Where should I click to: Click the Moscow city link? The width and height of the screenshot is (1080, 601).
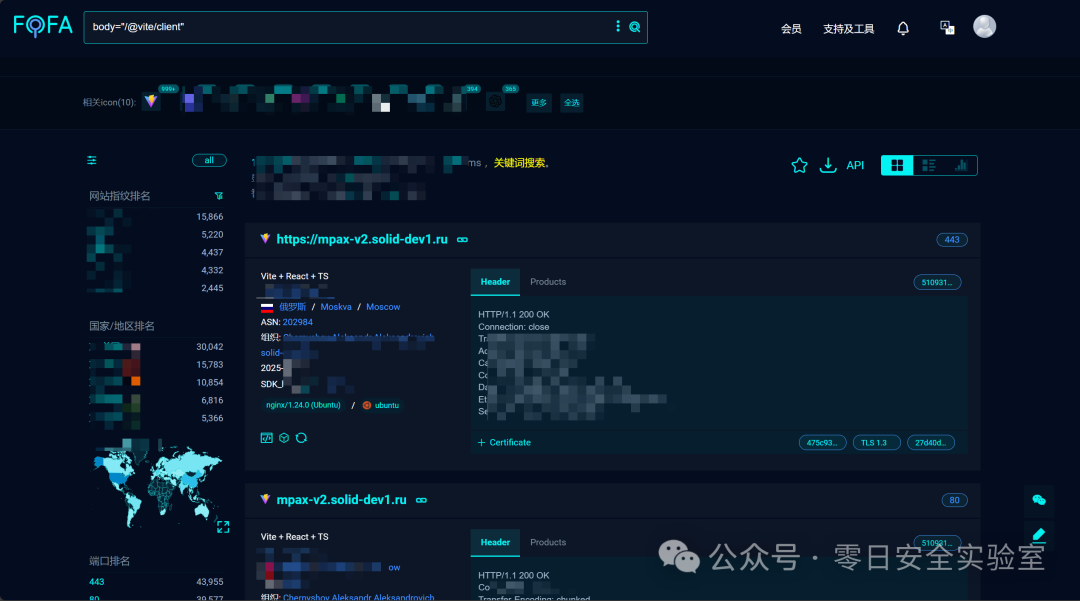tap(383, 307)
